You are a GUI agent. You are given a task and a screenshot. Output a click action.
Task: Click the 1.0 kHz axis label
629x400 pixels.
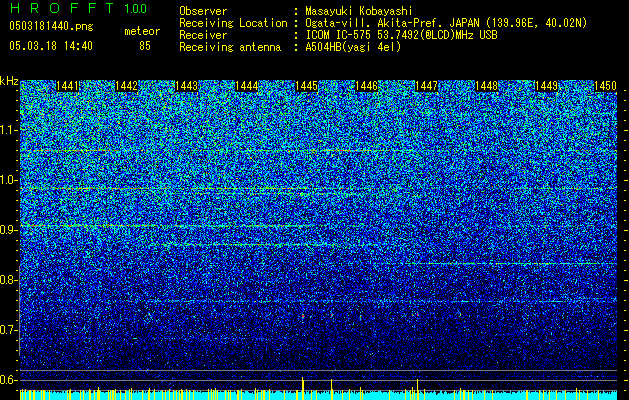click(x=8, y=180)
